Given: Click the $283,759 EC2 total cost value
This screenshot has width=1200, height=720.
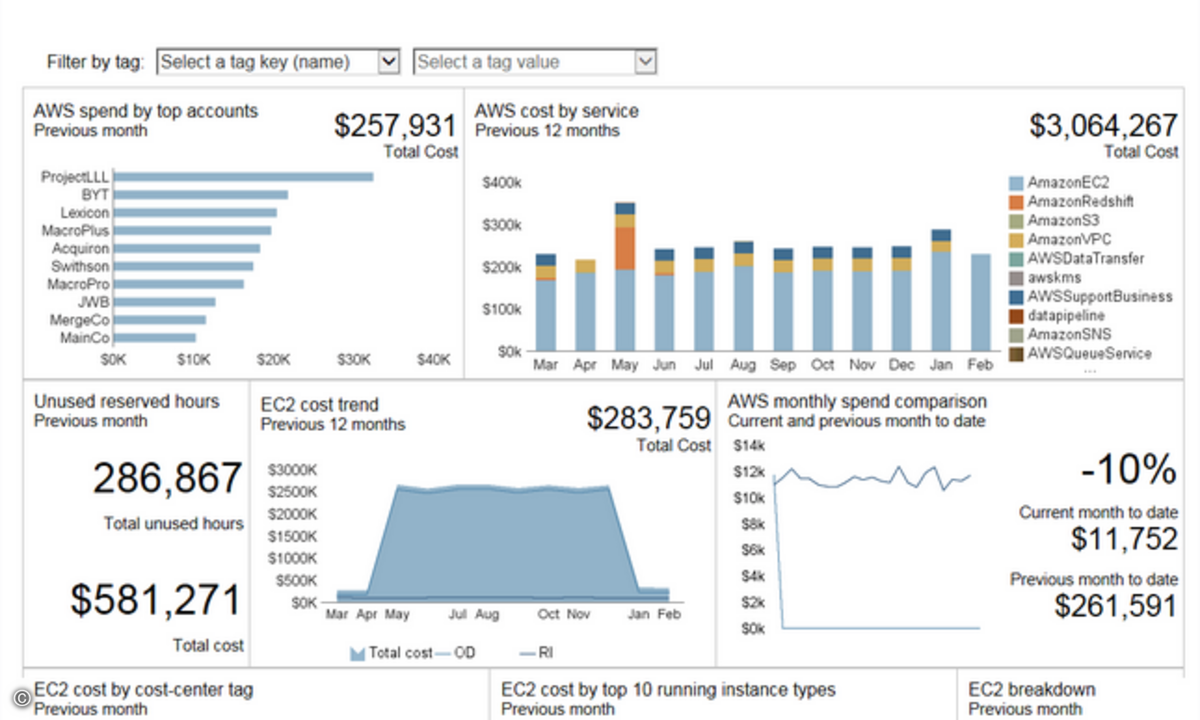Looking at the screenshot, I should pos(649,418).
